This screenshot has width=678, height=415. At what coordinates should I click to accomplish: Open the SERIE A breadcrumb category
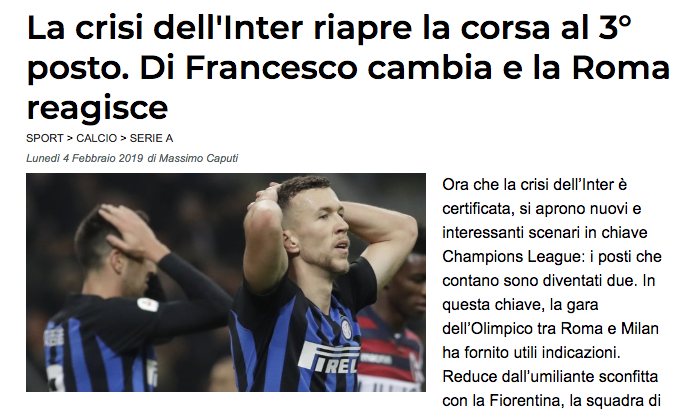point(151,138)
